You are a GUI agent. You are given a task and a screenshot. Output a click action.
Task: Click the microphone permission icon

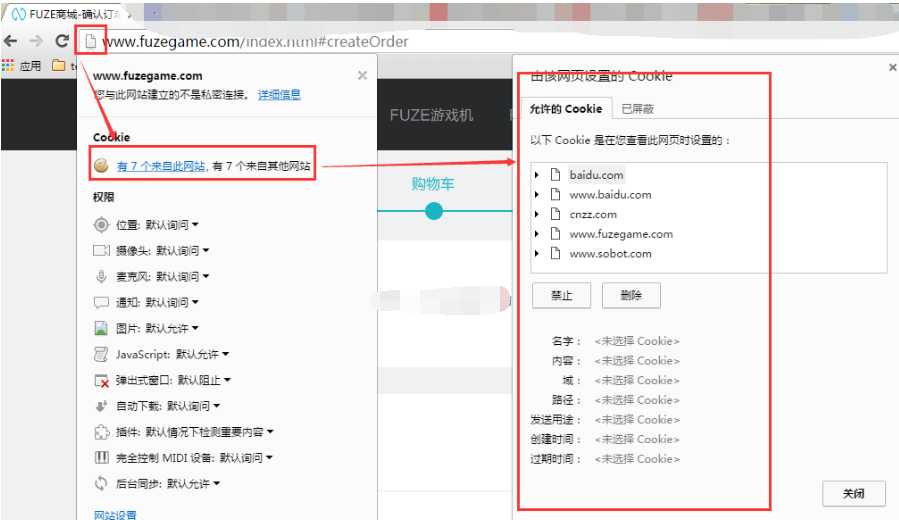click(101, 276)
